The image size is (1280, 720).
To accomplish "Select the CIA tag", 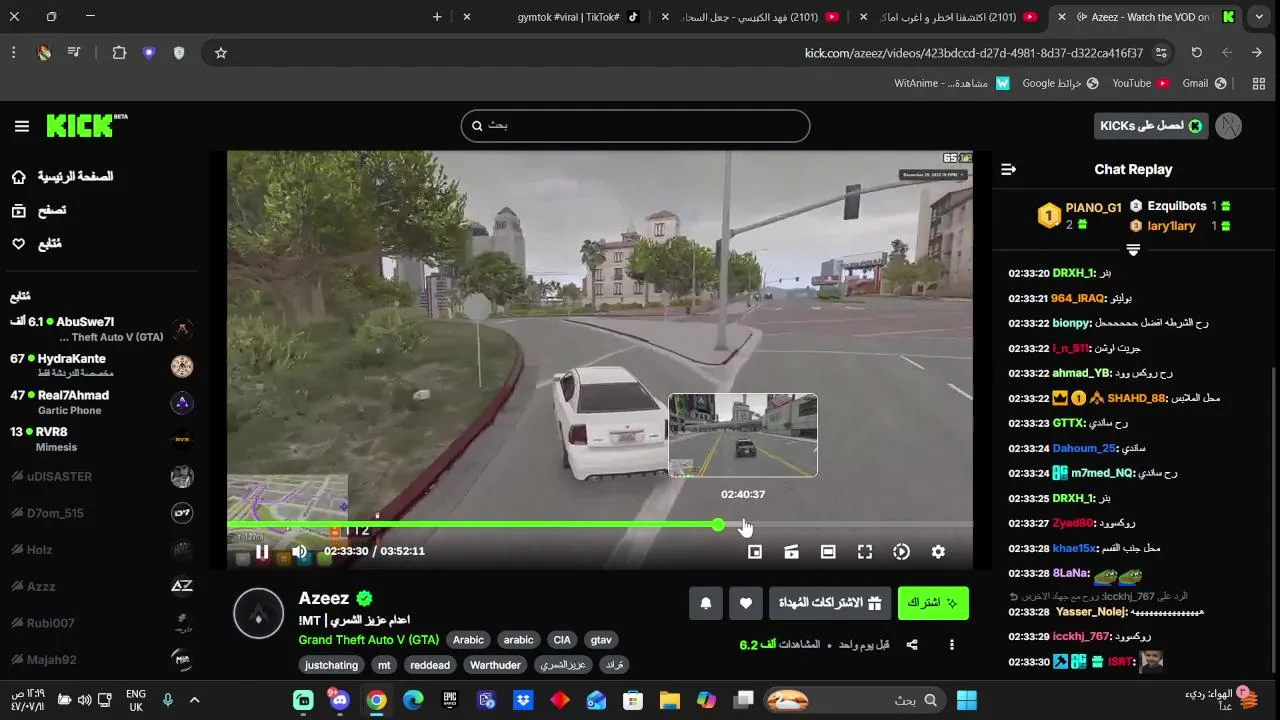I will click(x=562, y=640).
